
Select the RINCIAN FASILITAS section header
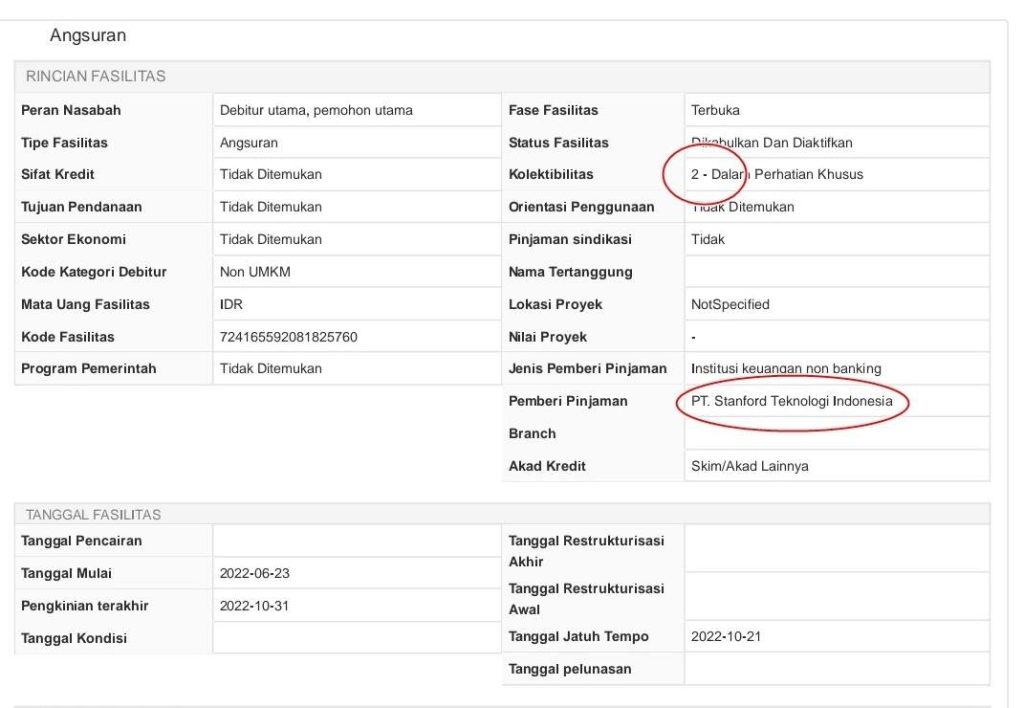point(96,77)
